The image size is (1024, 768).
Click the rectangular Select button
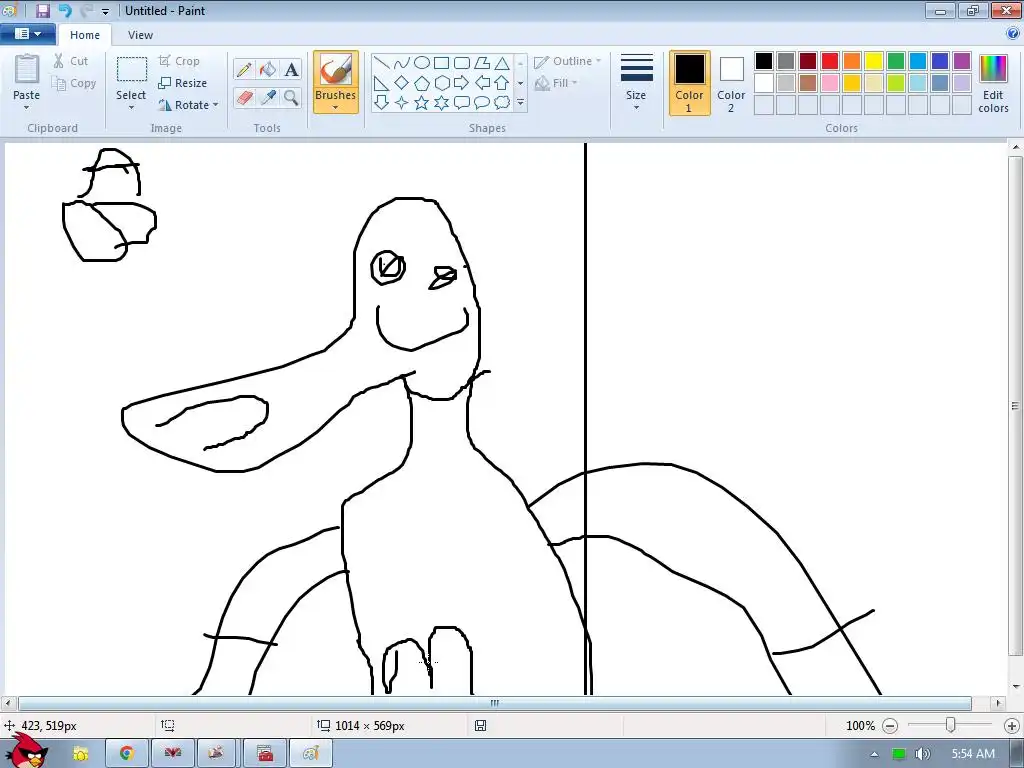pos(131,77)
